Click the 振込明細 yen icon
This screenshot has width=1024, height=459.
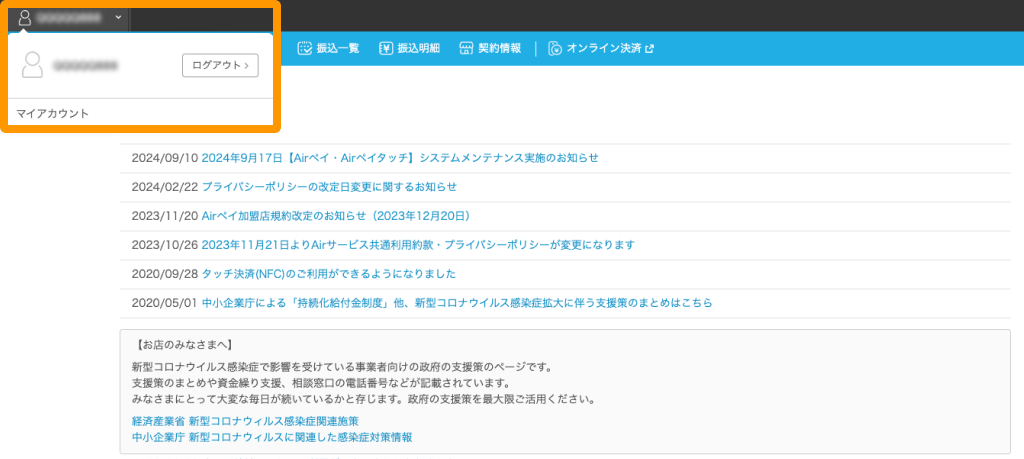(x=385, y=48)
